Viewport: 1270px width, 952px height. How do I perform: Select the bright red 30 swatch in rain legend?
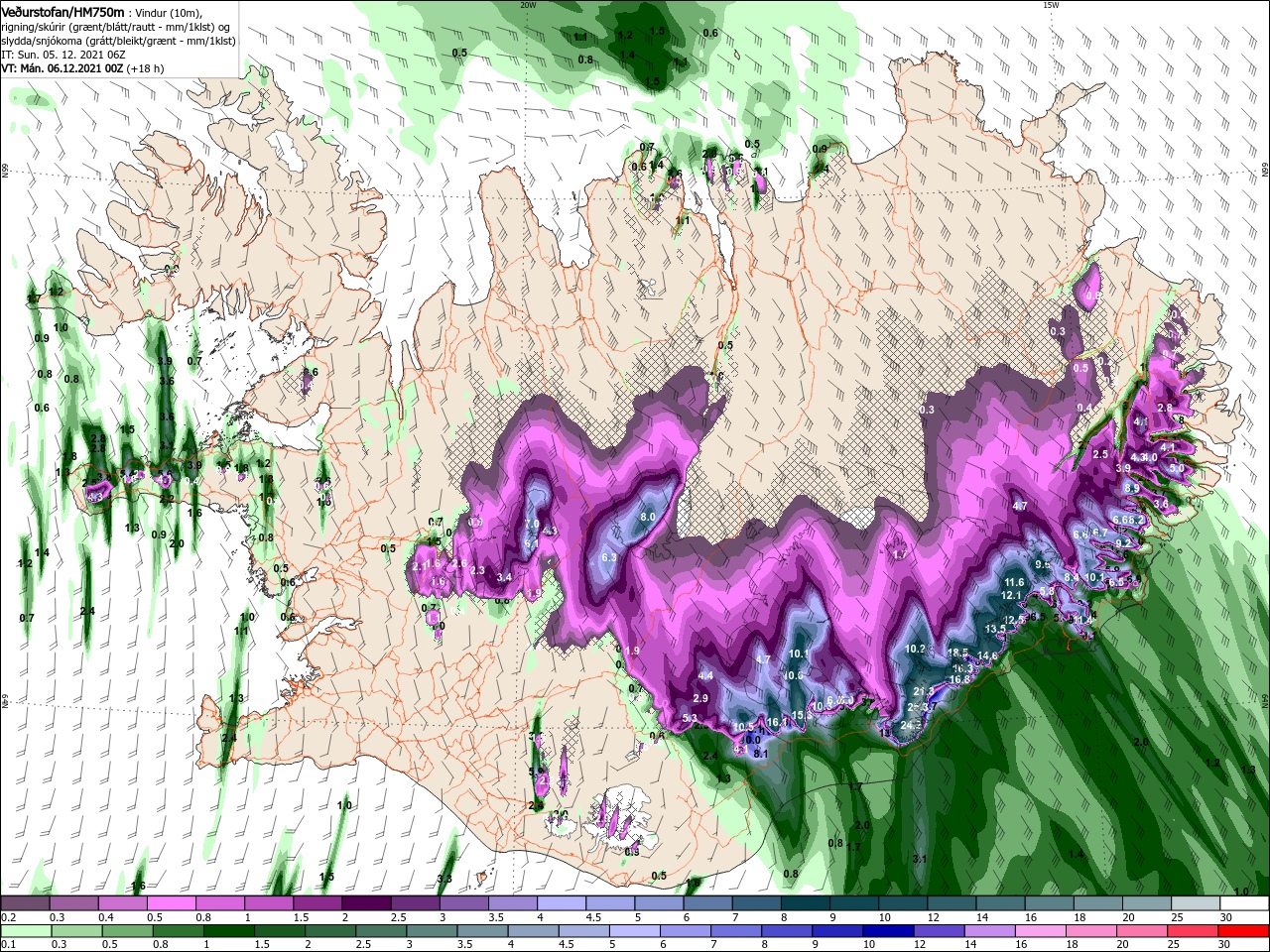coord(1243,931)
